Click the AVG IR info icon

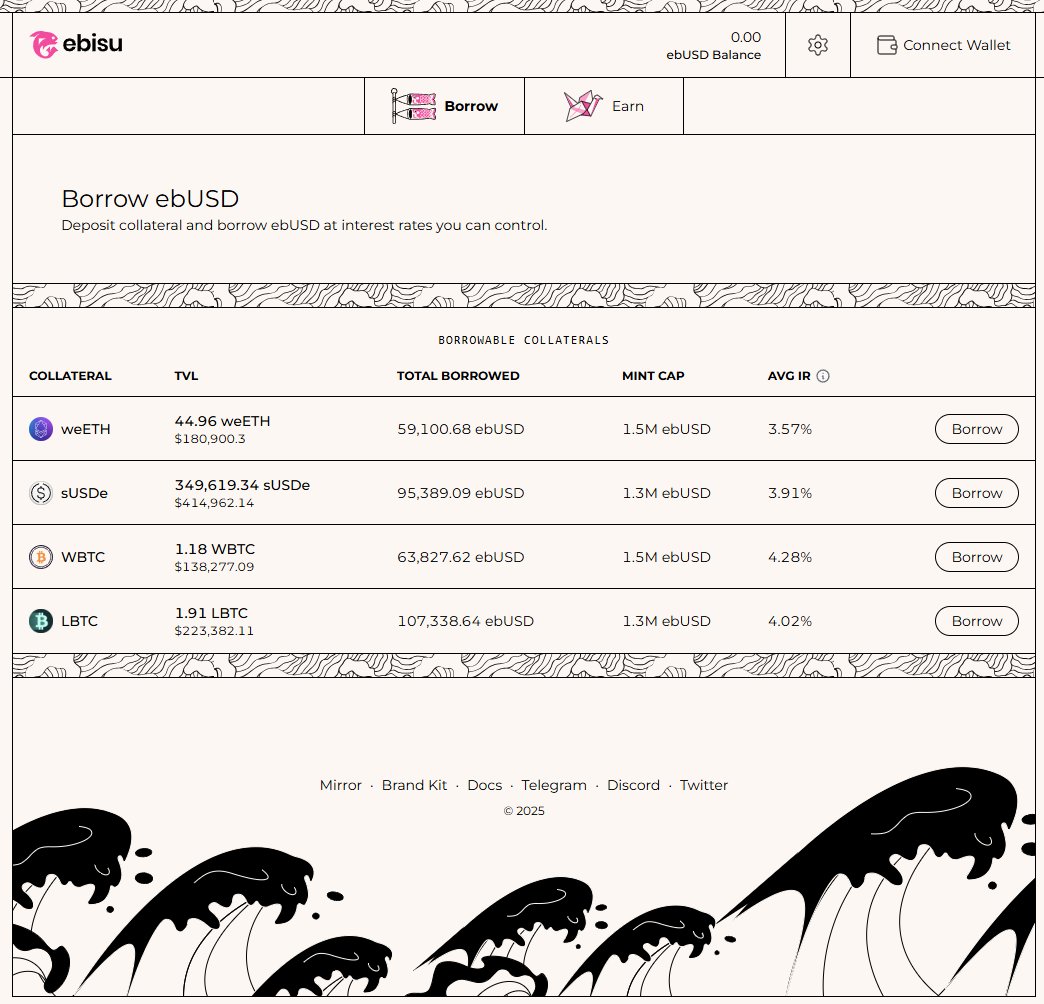click(823, 376)
